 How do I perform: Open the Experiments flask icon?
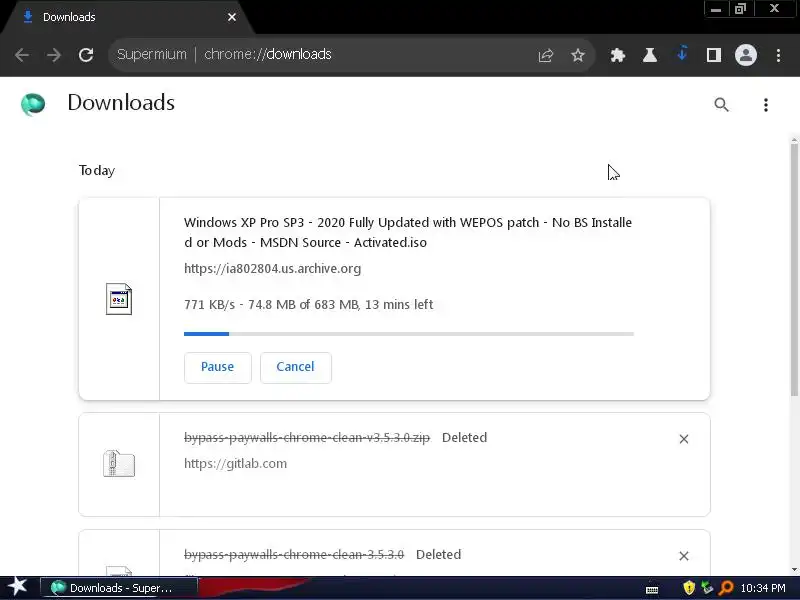pyautogui.click(x=649, y=55)
